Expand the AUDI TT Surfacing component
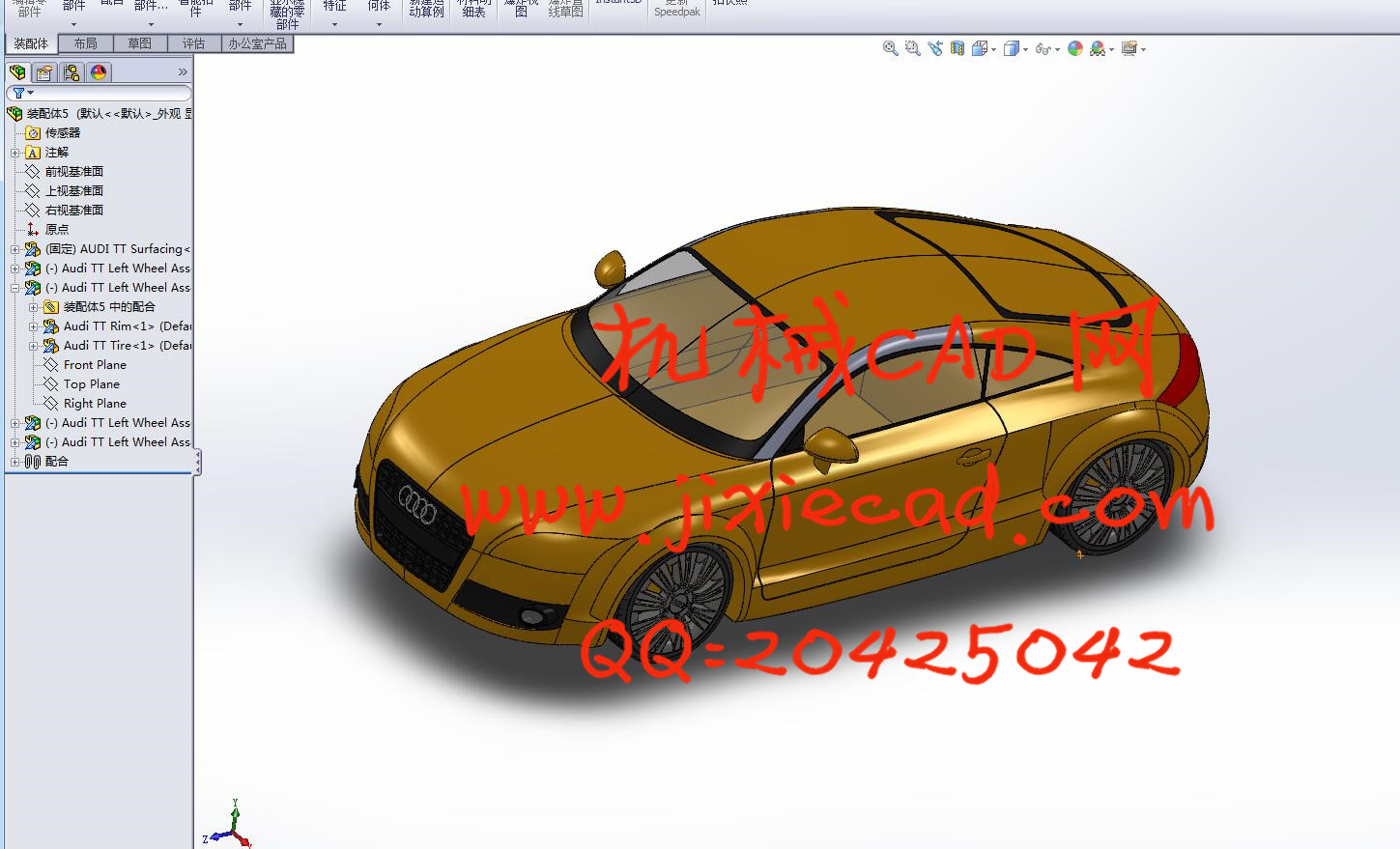Screen dimensions: 1400x849 point(14,249)
